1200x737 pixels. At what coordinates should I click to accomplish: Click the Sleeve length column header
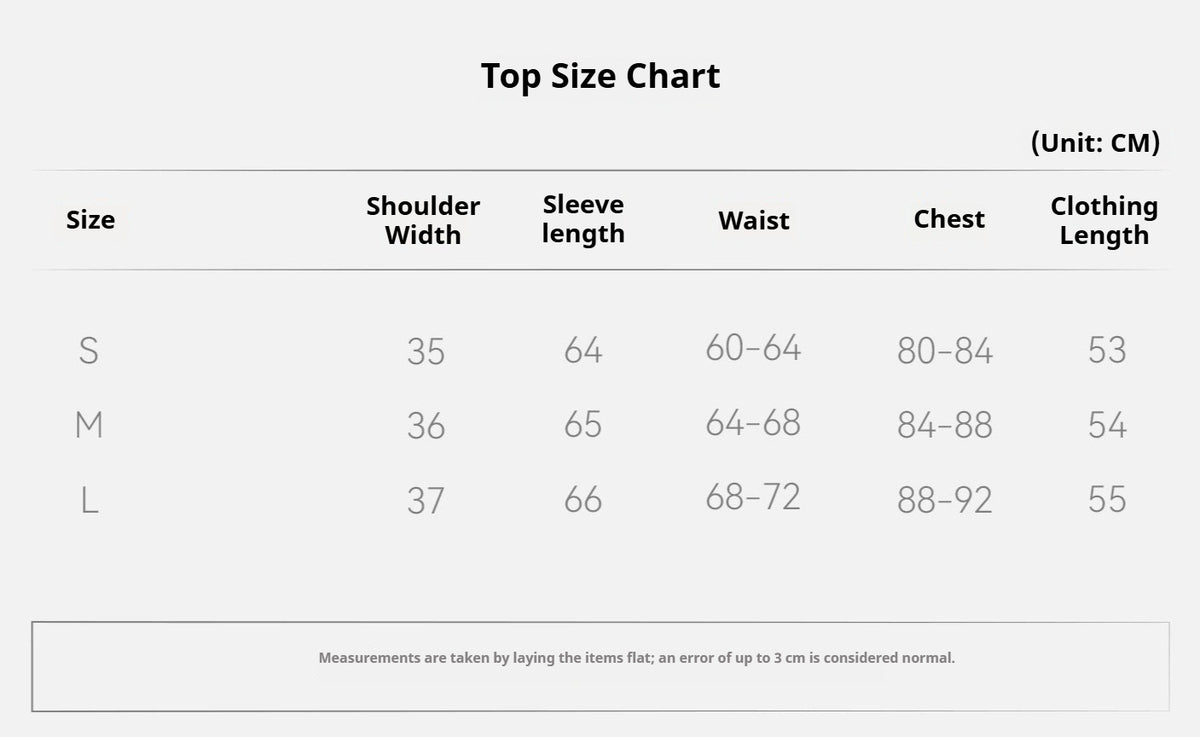click(x=583, y=219)
